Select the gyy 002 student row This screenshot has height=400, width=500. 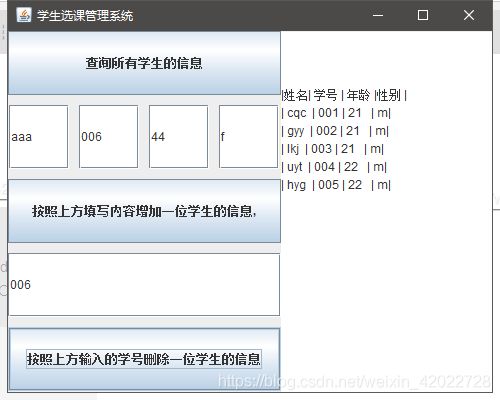[x=335, y=131]
